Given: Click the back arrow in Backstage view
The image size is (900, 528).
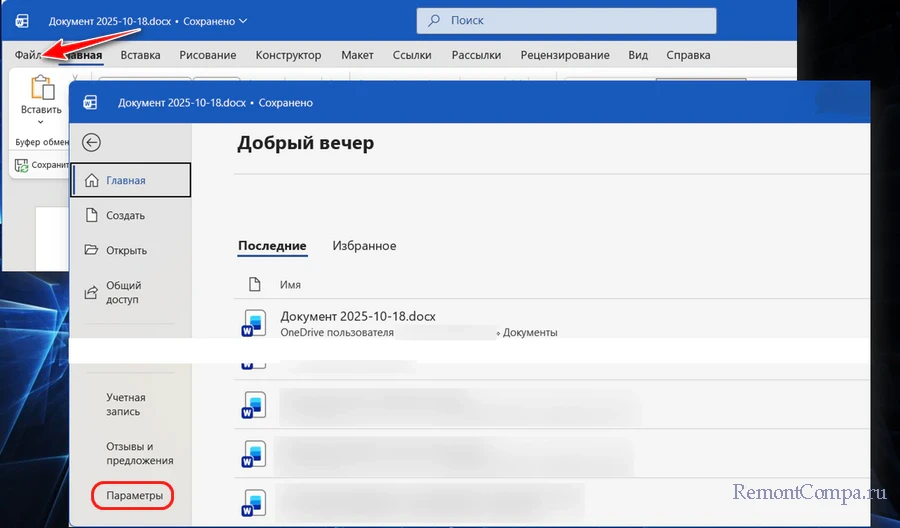Looking at the screenshot, I should pos(92,143).
